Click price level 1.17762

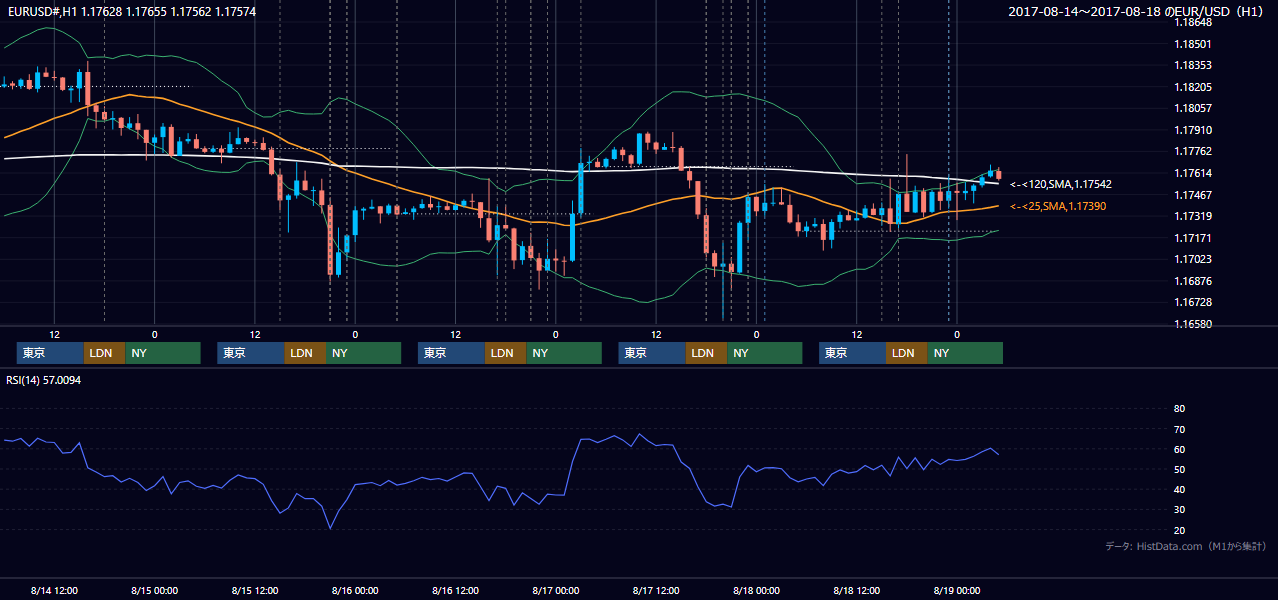[1192, 151]
